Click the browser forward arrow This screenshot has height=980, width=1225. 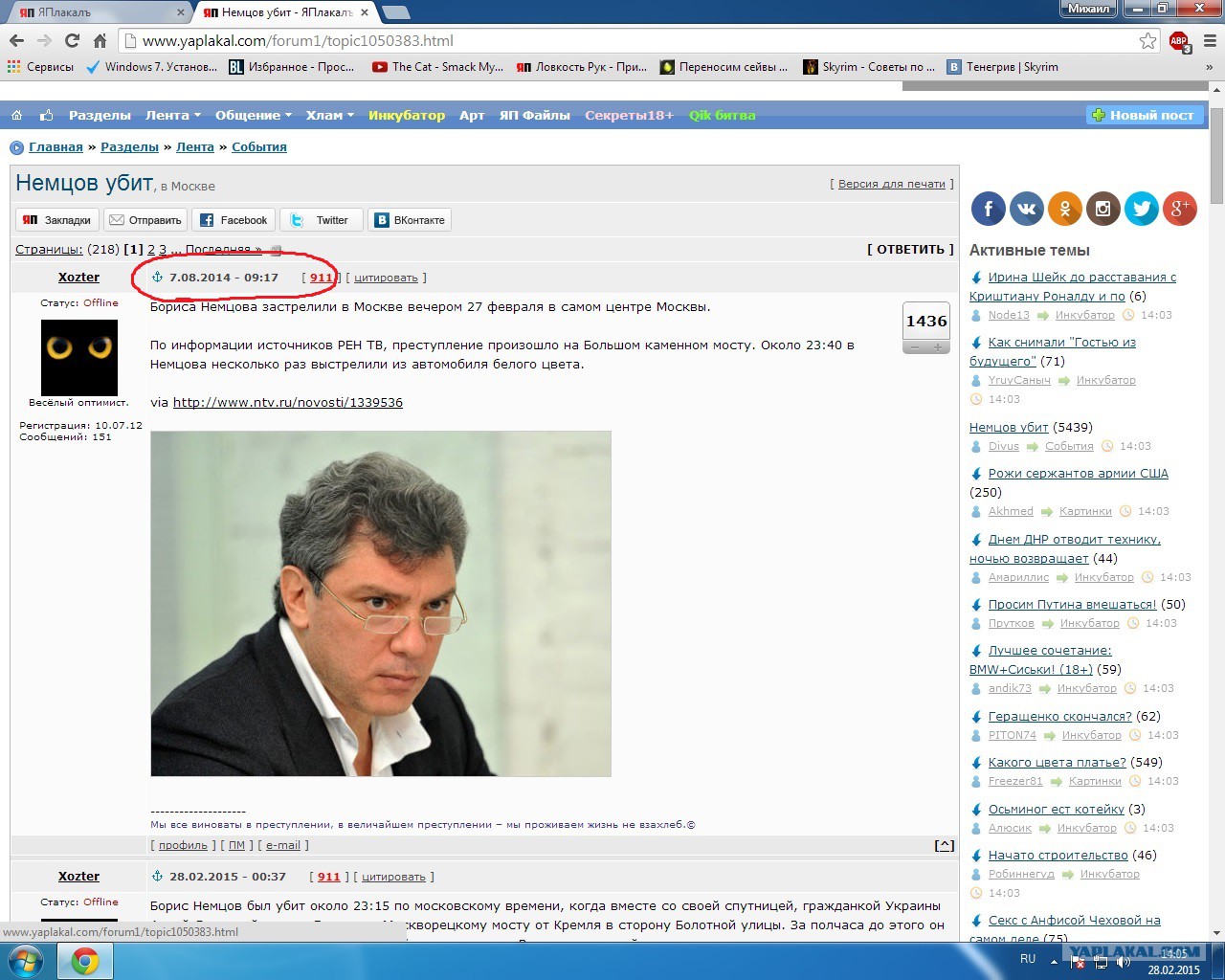[x=44, y=40]
